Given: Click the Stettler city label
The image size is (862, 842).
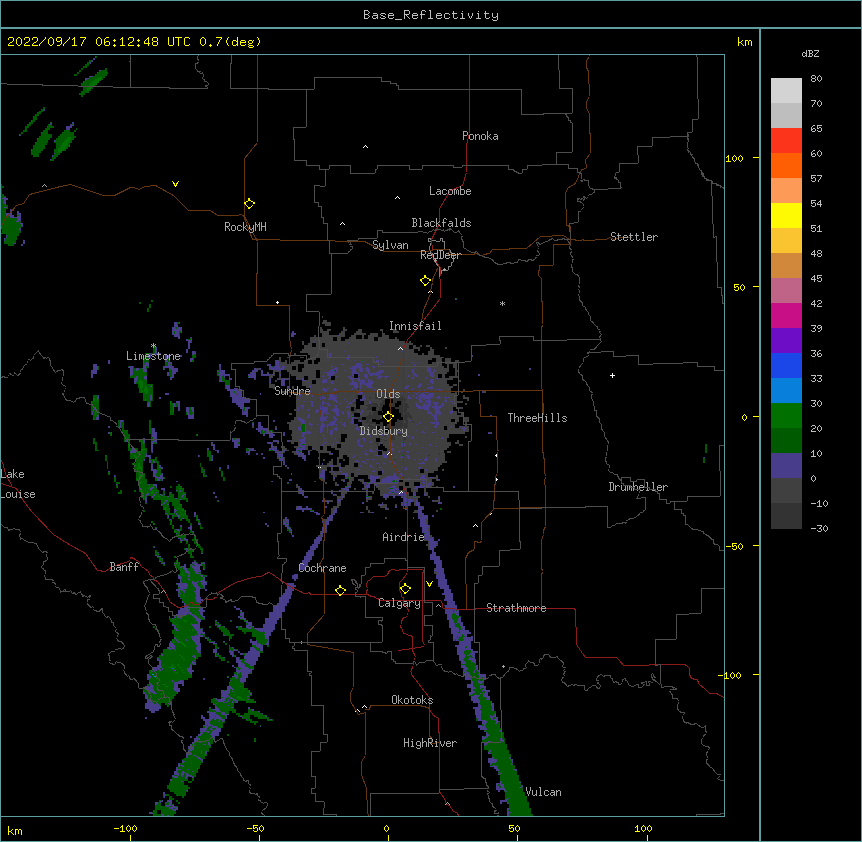Looking at the screenshot, I should point(634,237).
